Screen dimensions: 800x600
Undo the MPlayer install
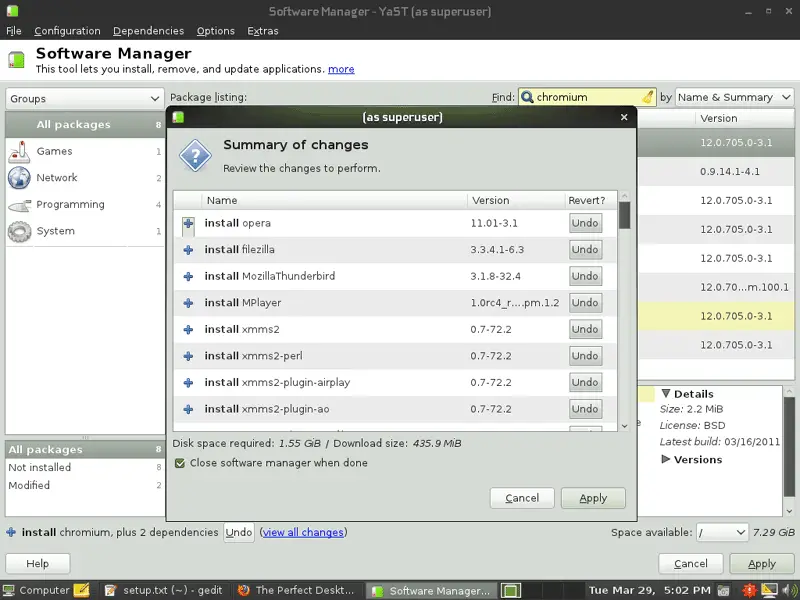point(585,303)
